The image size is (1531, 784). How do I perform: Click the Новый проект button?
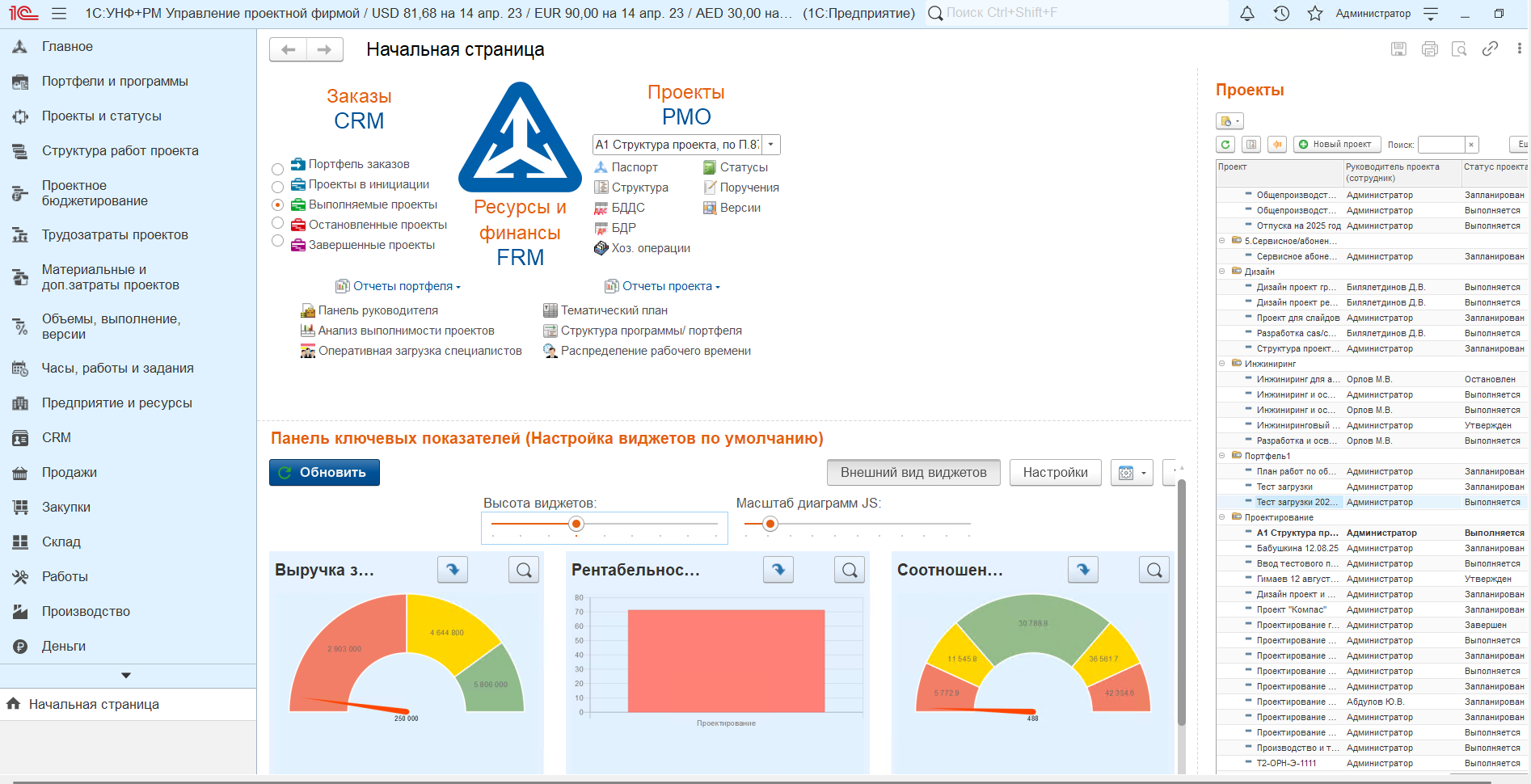[1337, 145]
